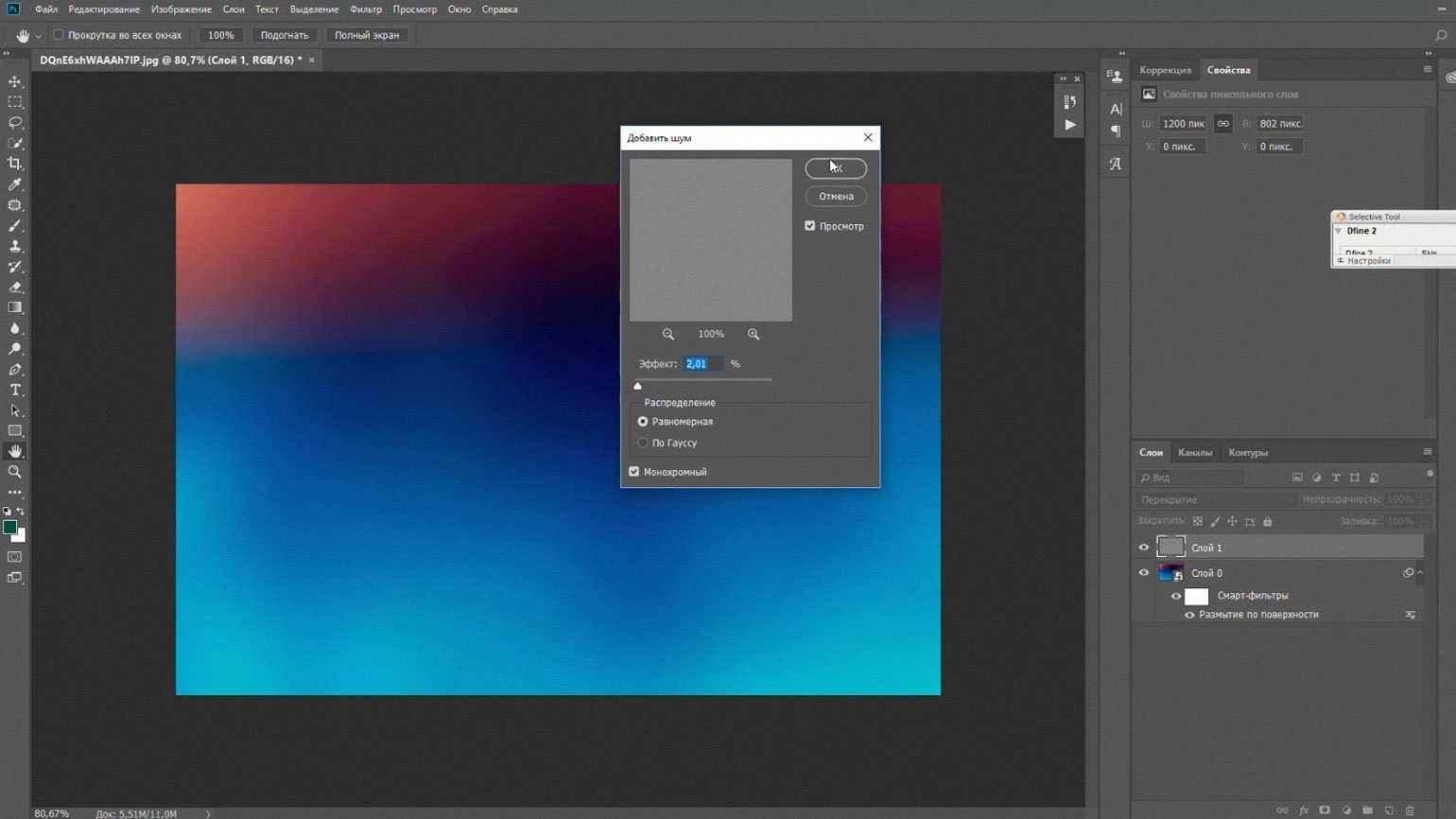Screen dimensions: 1456x819
Task: Hide Слой 1 via eye icon
Action: (x=1144, y=548)
